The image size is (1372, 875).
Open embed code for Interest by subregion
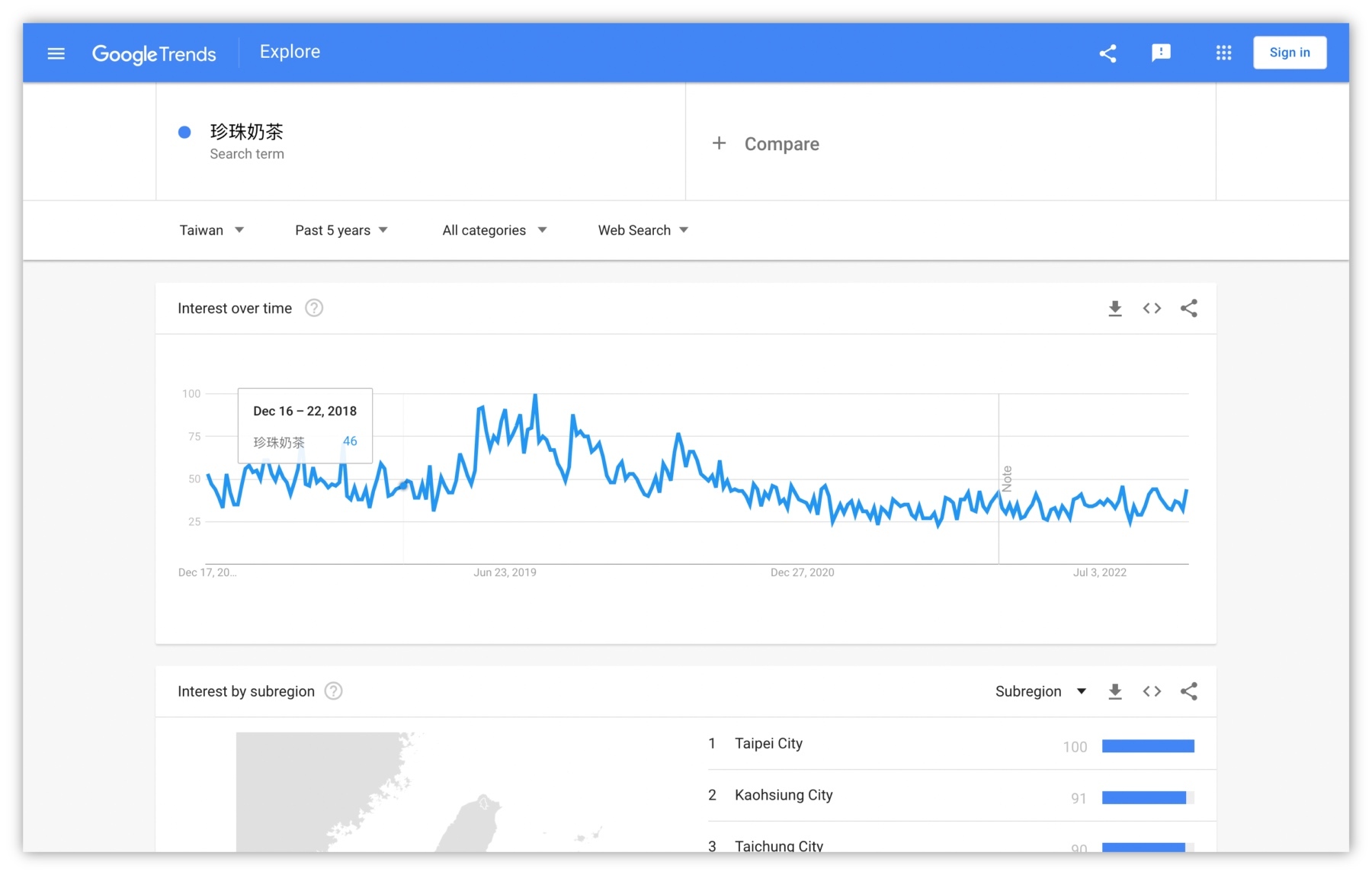1152,691
